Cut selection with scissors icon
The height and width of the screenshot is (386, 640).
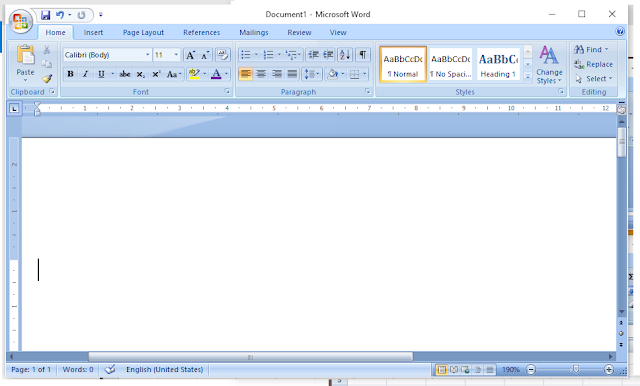click(x=47, y=50)
